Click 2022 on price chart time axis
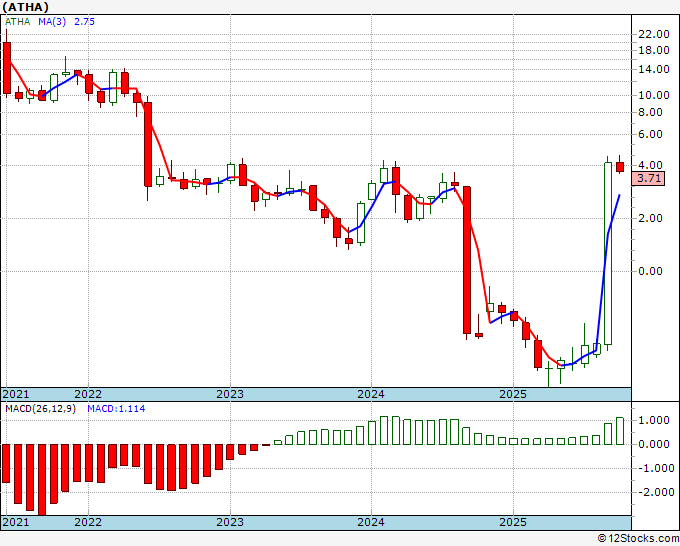The width and height of the screenshot is (680, 546). pos(88,394)
